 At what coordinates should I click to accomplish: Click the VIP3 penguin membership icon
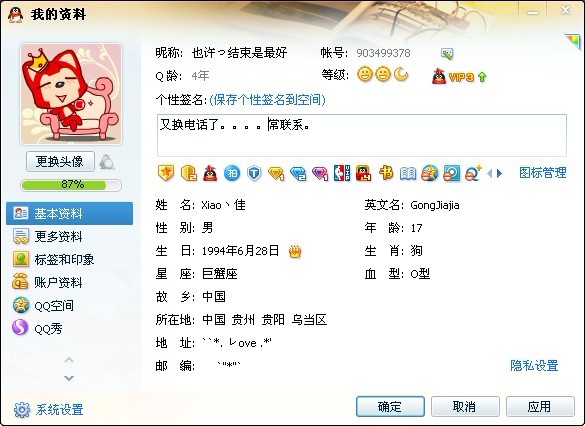(459, 76)
